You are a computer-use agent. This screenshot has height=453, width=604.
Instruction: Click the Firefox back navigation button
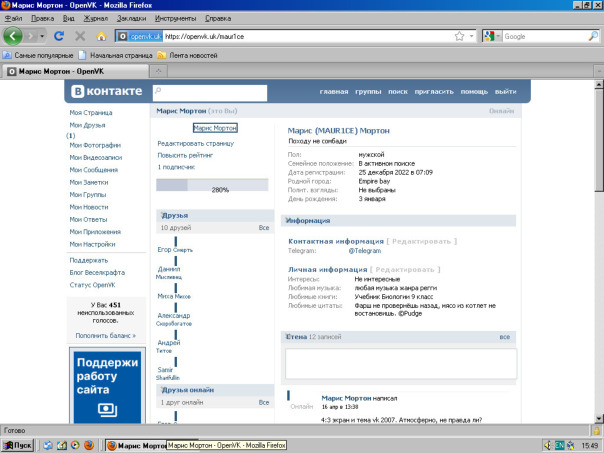pyautogui.click(x=13, y=36)
